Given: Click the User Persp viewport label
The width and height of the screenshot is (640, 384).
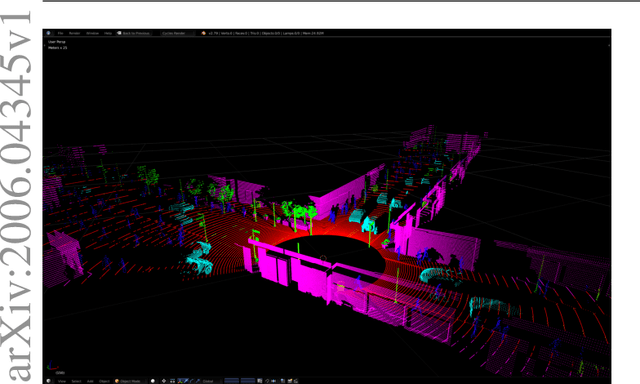Looking at the screenshot, I should tap(57, 42).
